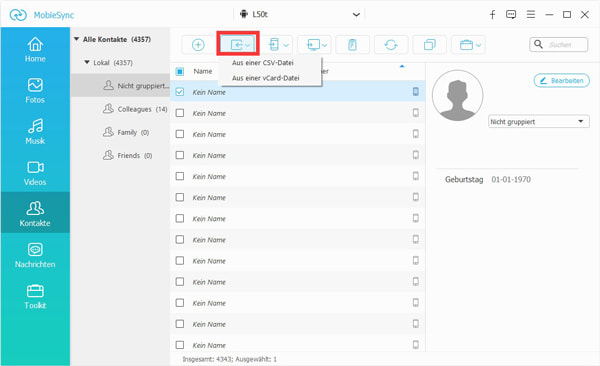
Task: Click the de-duplicate contacts icon
Action: [430, 45]
